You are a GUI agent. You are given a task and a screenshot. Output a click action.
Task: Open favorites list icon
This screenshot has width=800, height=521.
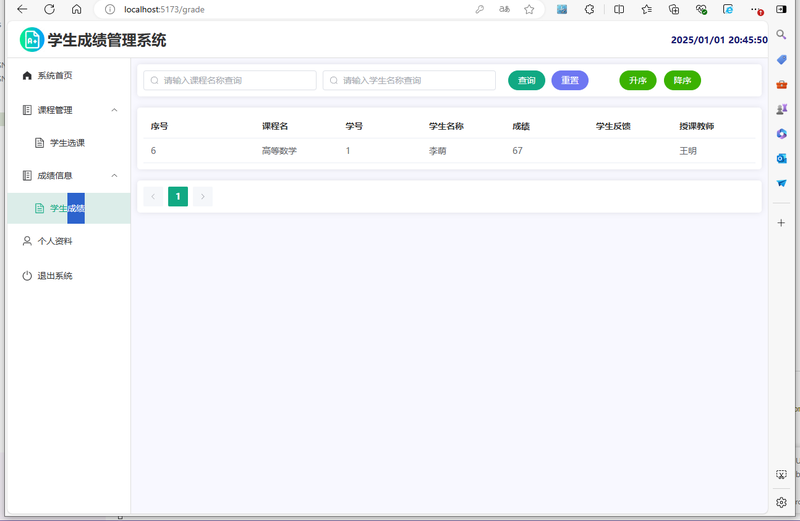pyautogui.click(x=646, y=9)
